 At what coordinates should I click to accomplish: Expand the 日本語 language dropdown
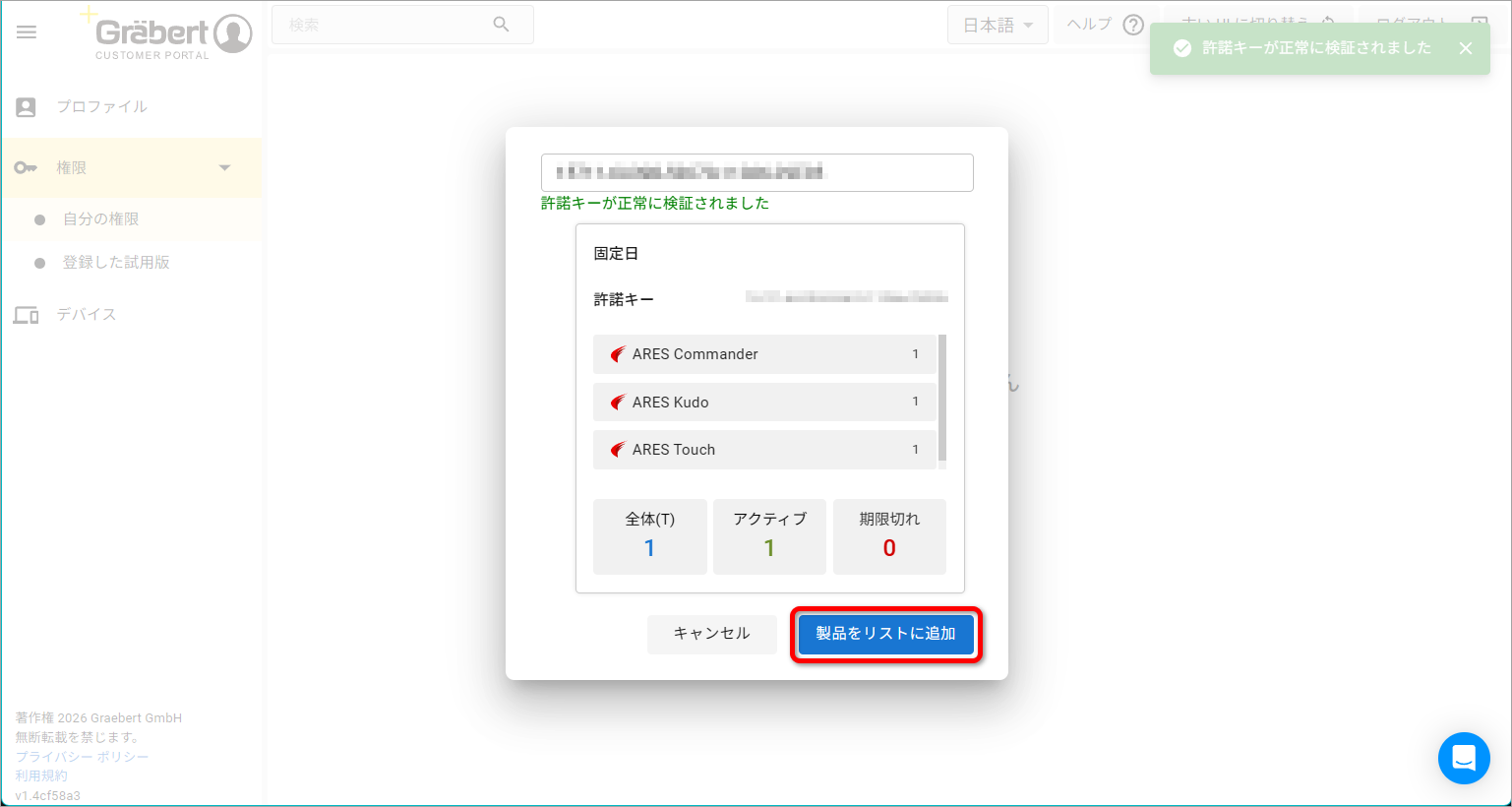point(998,26)
